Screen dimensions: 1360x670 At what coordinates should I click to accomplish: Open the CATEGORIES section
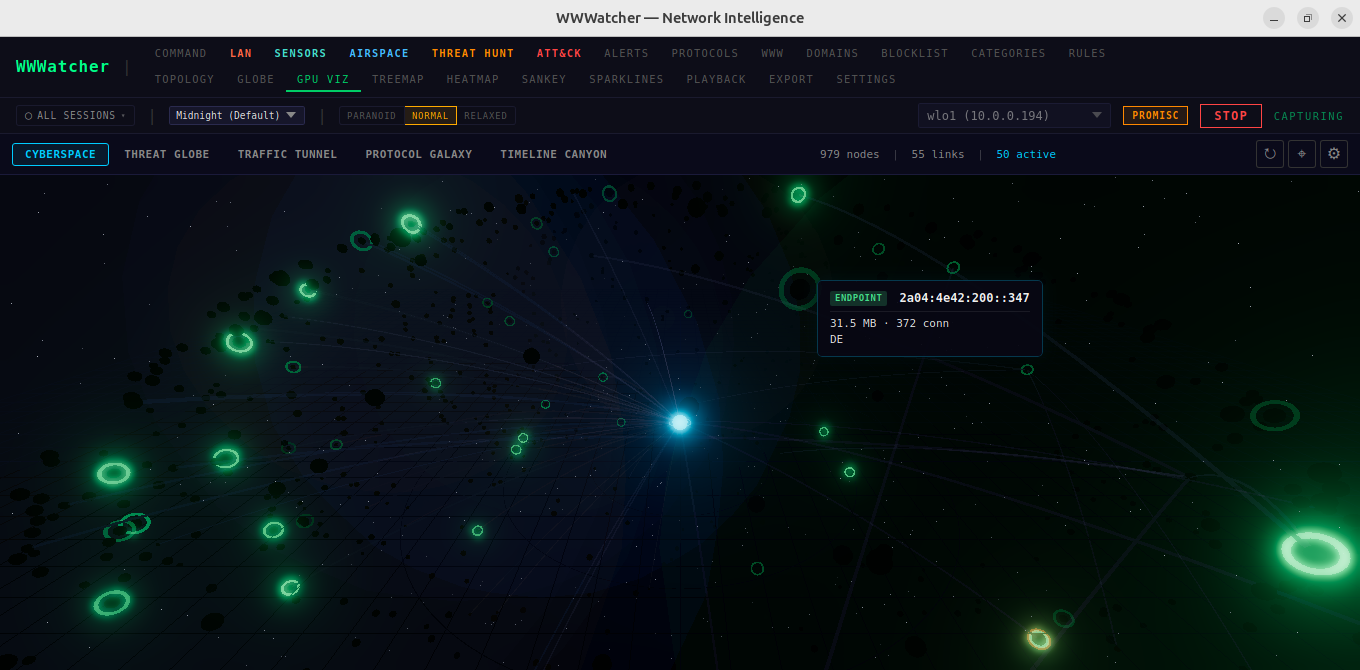pyautogui.click(x=1008, y=53)
